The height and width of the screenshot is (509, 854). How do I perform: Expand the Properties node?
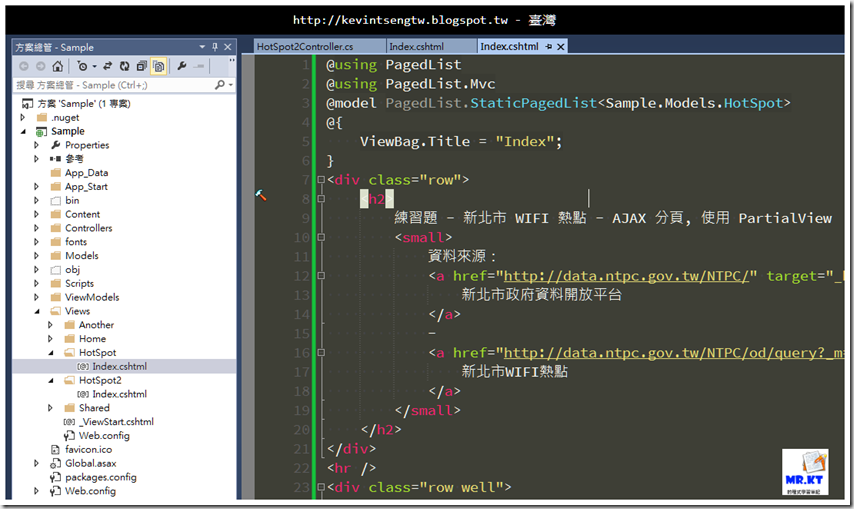coord(36,145)
